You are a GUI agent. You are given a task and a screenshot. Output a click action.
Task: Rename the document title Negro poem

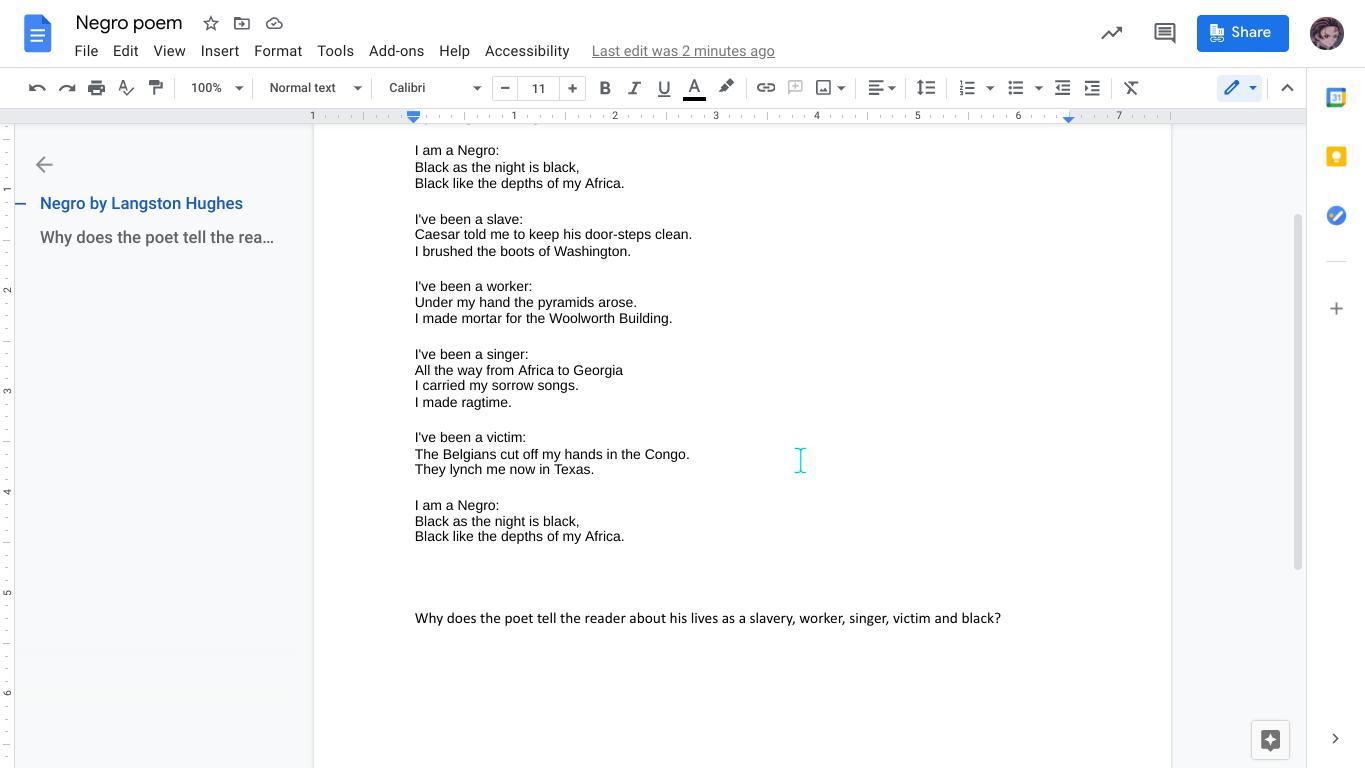point(129,23)
